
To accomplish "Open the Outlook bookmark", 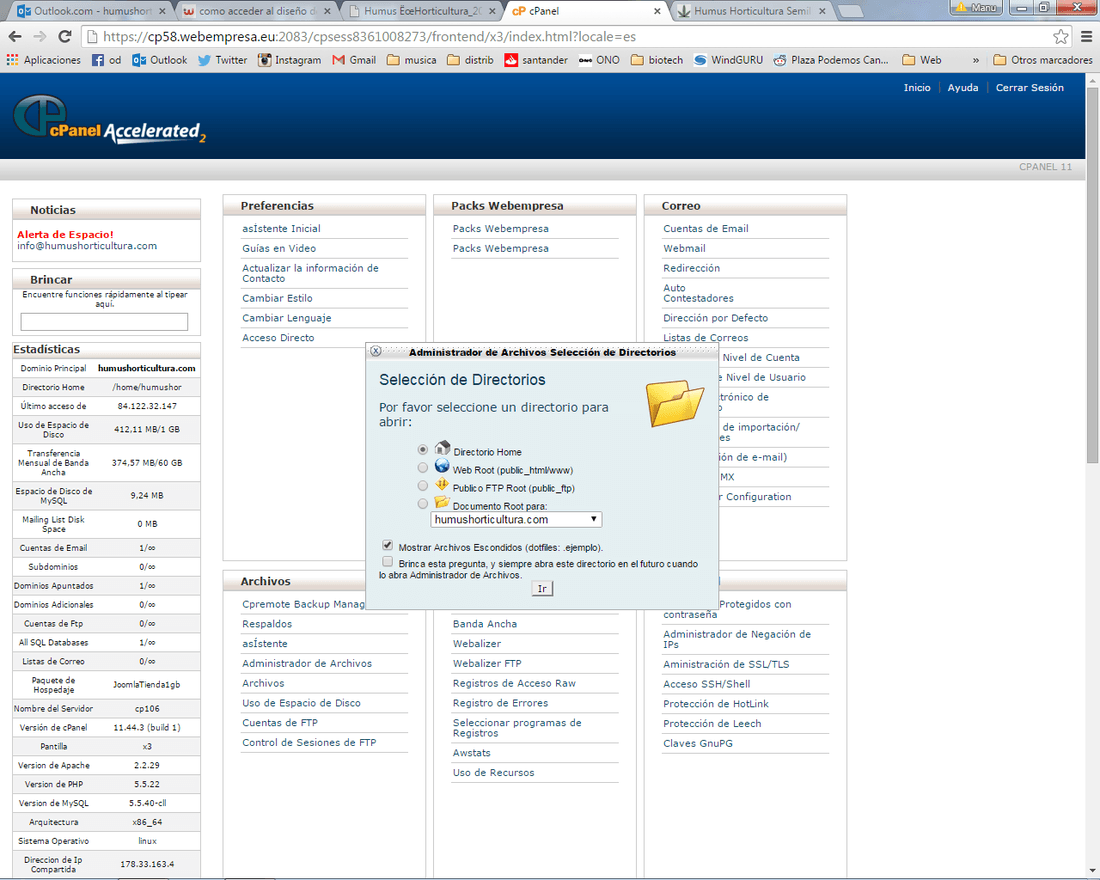I will 160,60.
